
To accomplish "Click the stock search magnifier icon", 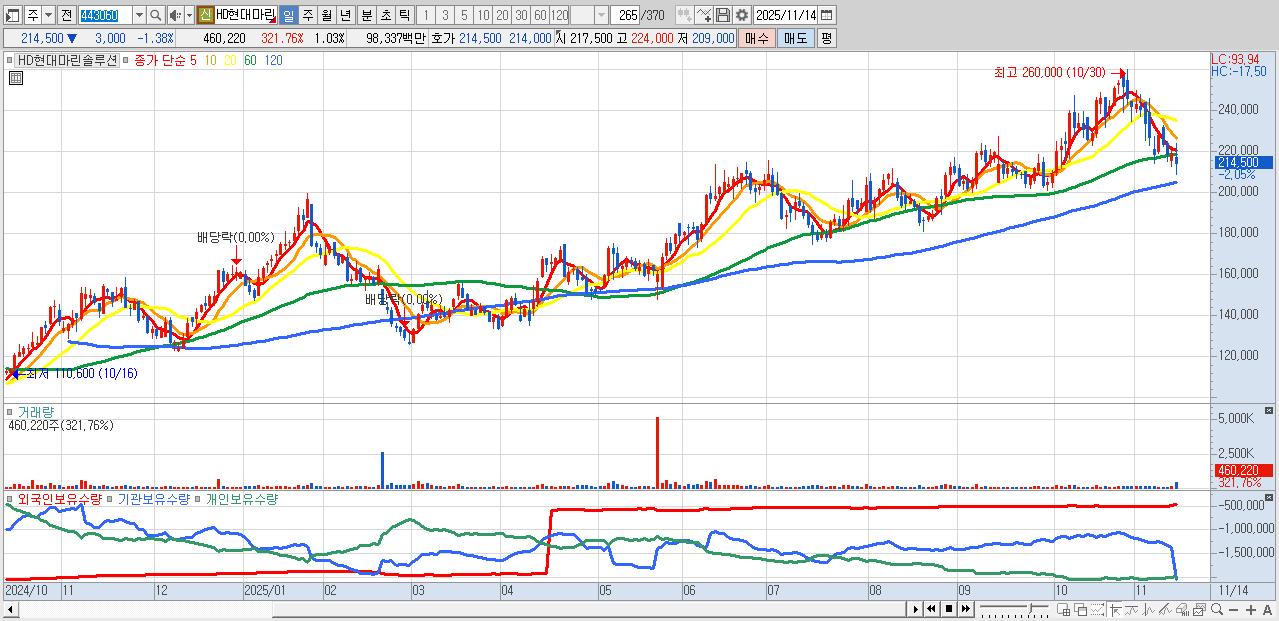I will [x=155, y=15].
